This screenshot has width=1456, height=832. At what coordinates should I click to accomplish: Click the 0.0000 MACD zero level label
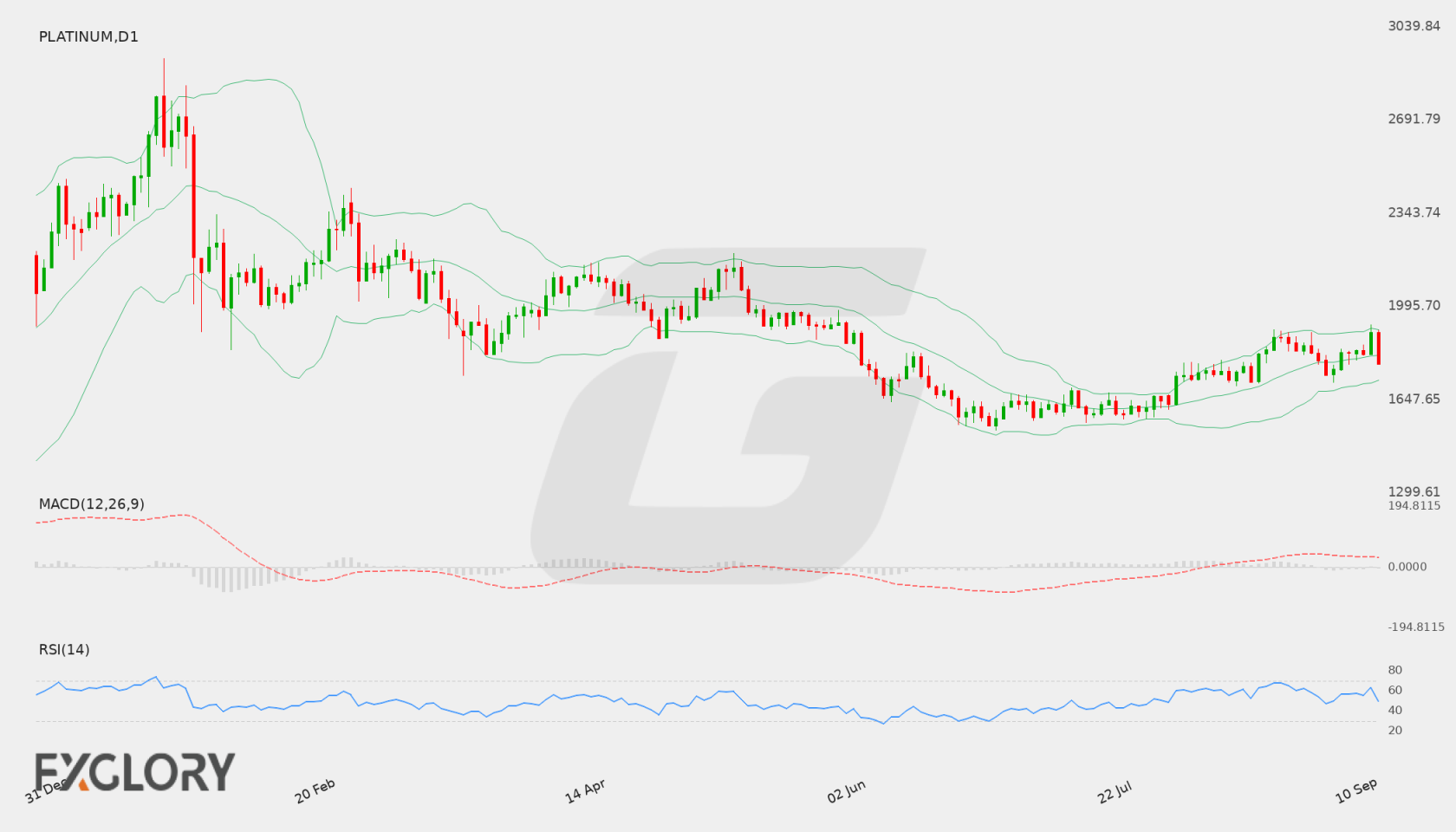(1407, 566)
